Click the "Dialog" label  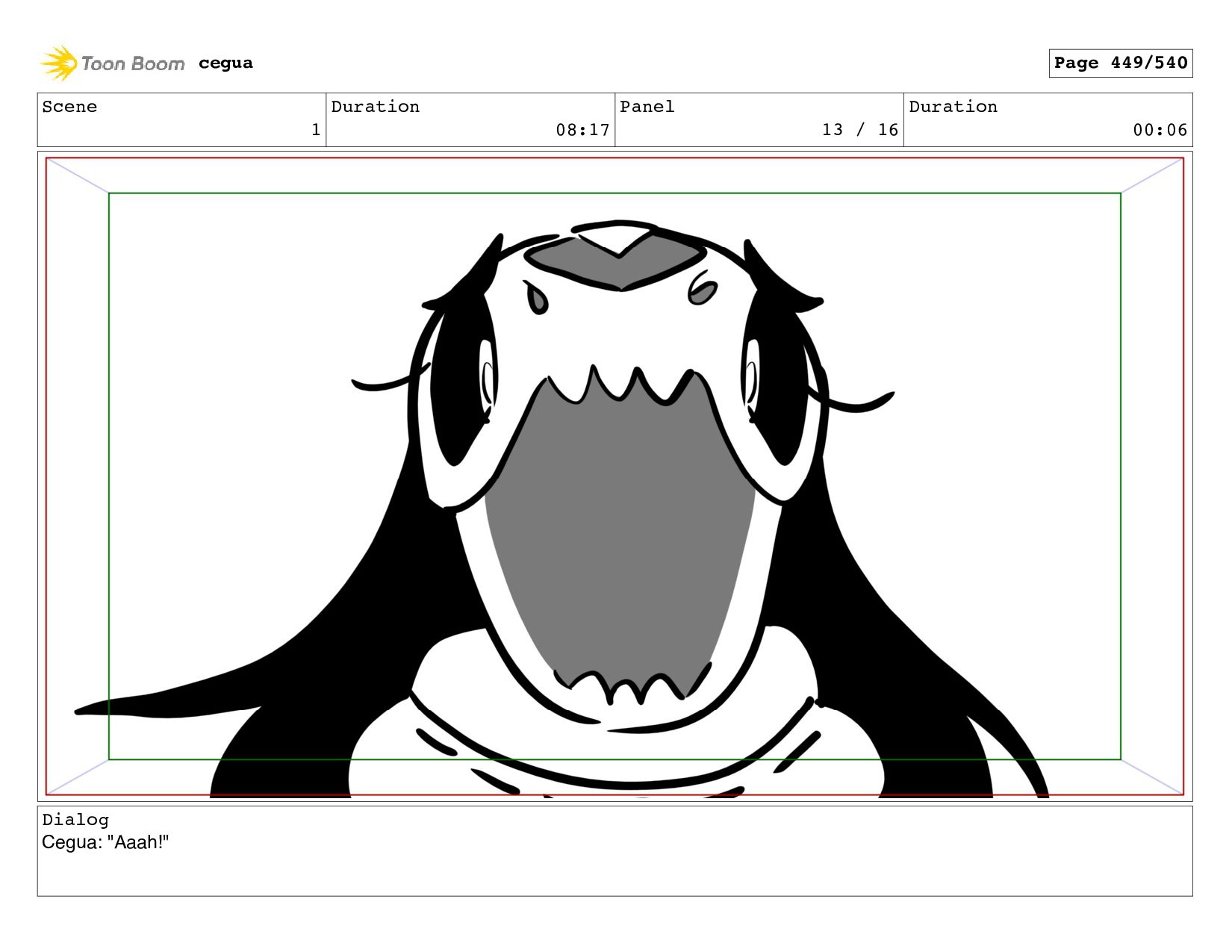(x=75, y=820)
